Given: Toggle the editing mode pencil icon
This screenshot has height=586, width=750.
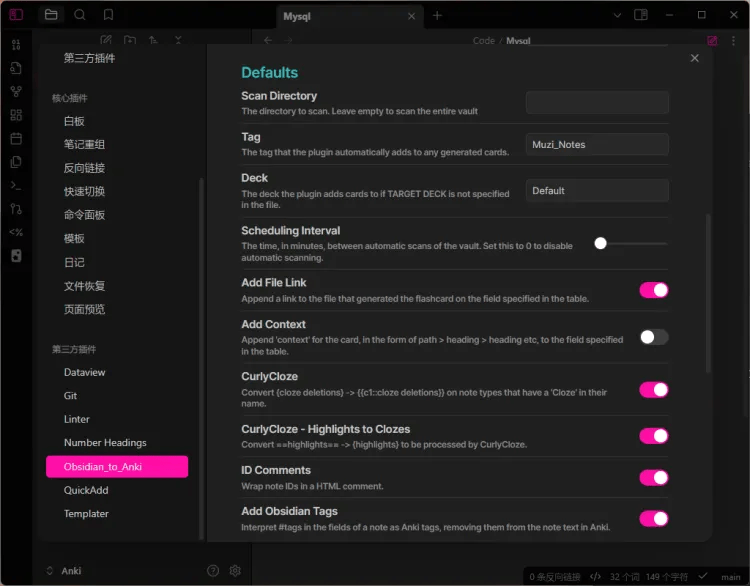Looking at the screenshot, I should tap(712, 41).
